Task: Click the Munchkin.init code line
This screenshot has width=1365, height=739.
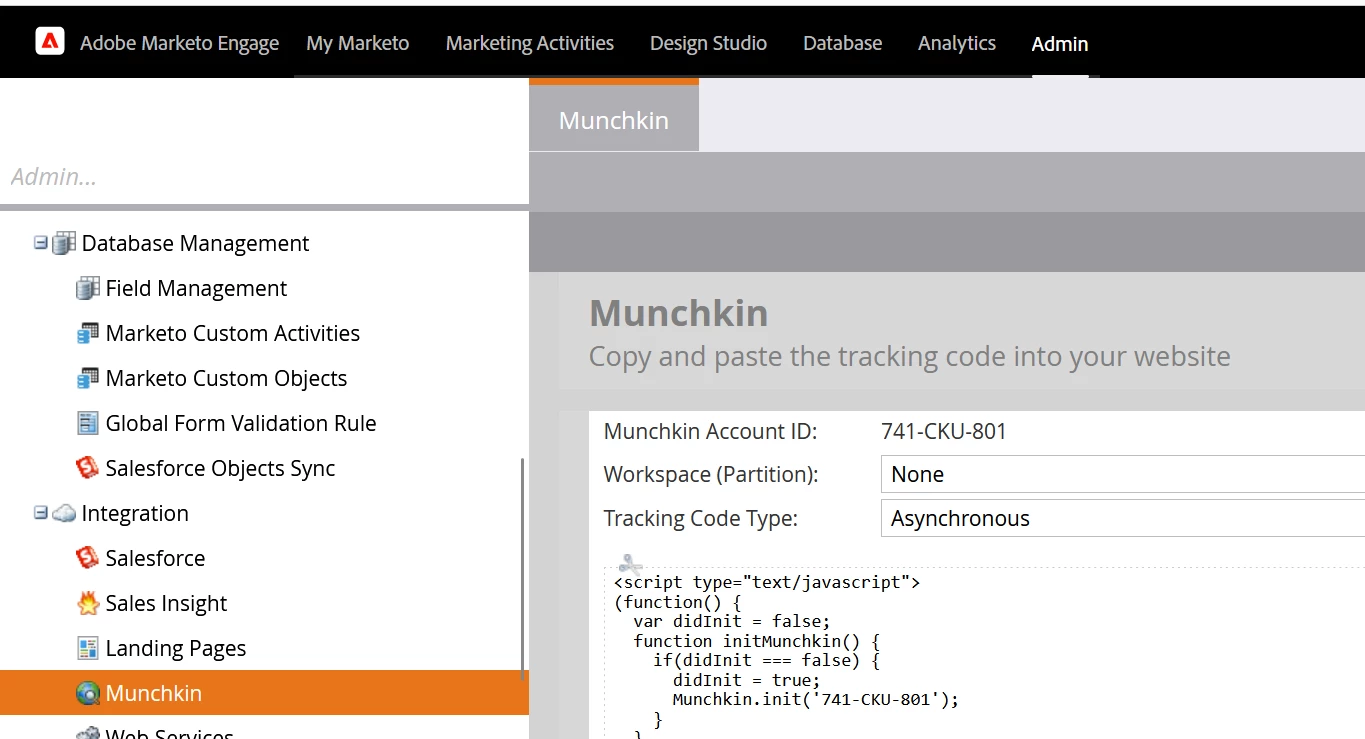Action: click(x=815, y=699)
